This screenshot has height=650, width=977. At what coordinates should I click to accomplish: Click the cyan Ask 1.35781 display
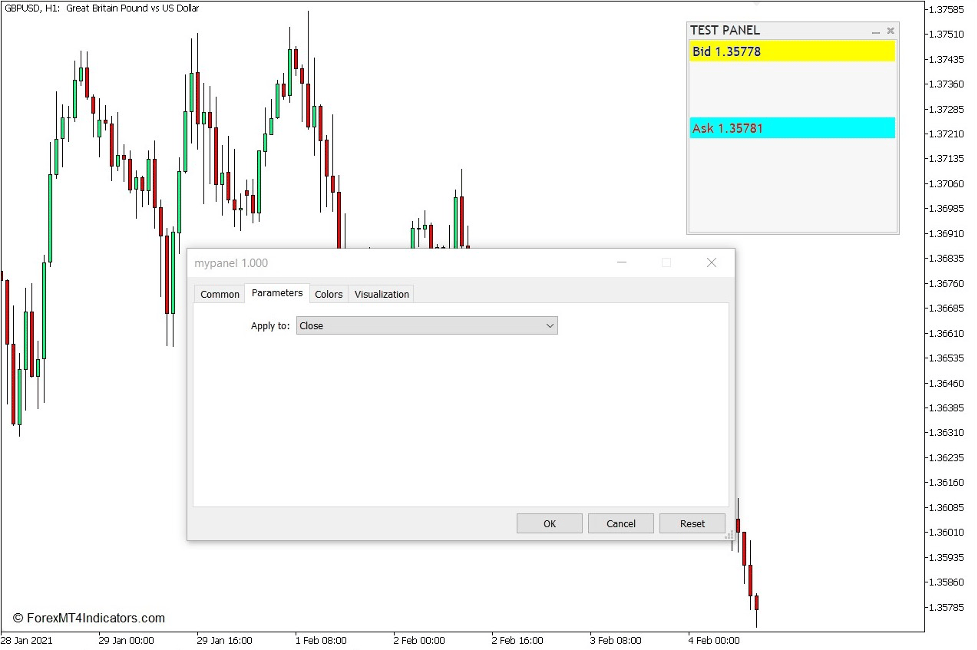click(x=791, y=128)
